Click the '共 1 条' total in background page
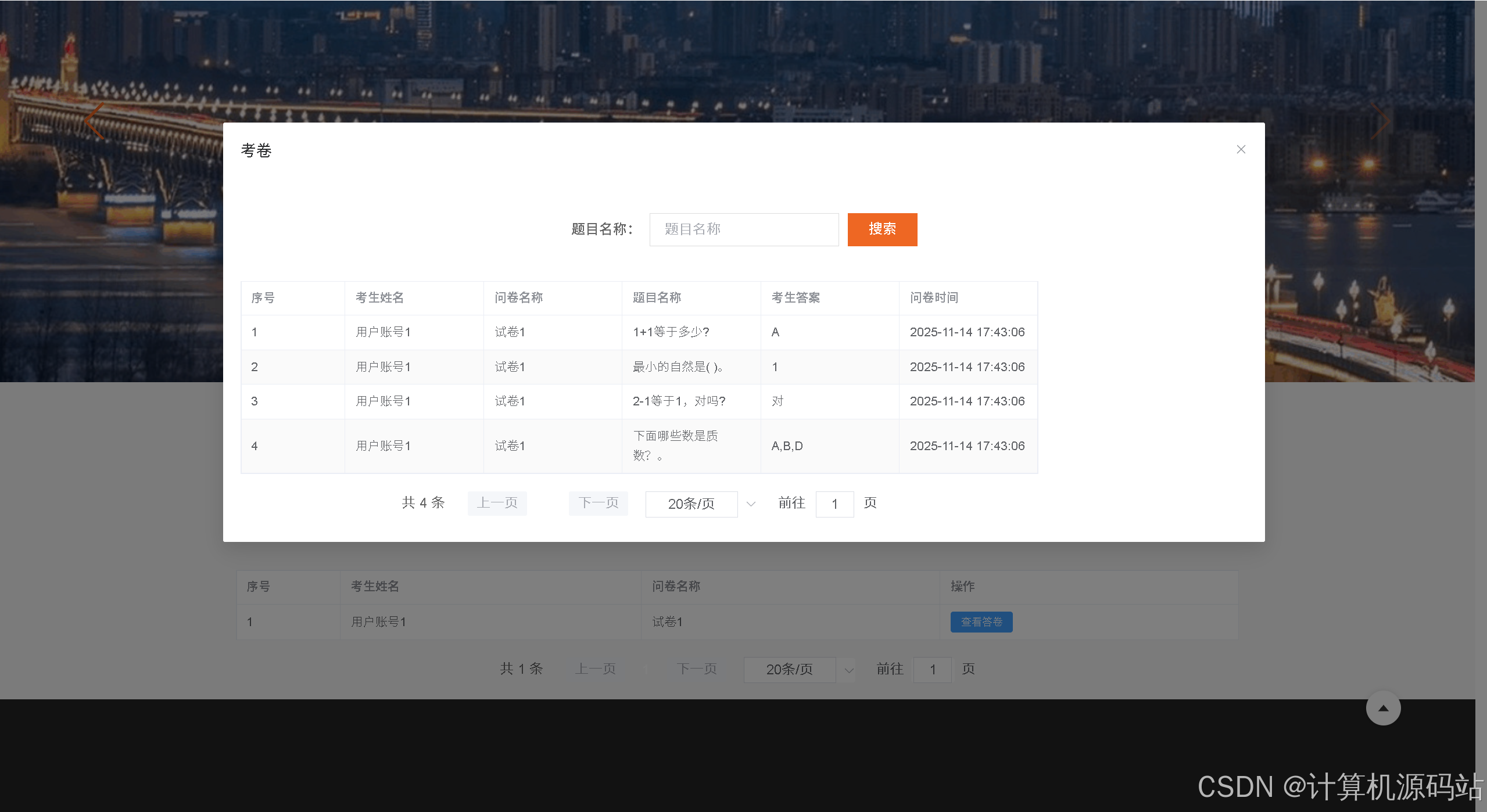The width and height of the screenshot is (1487, 812). point(521,669)
